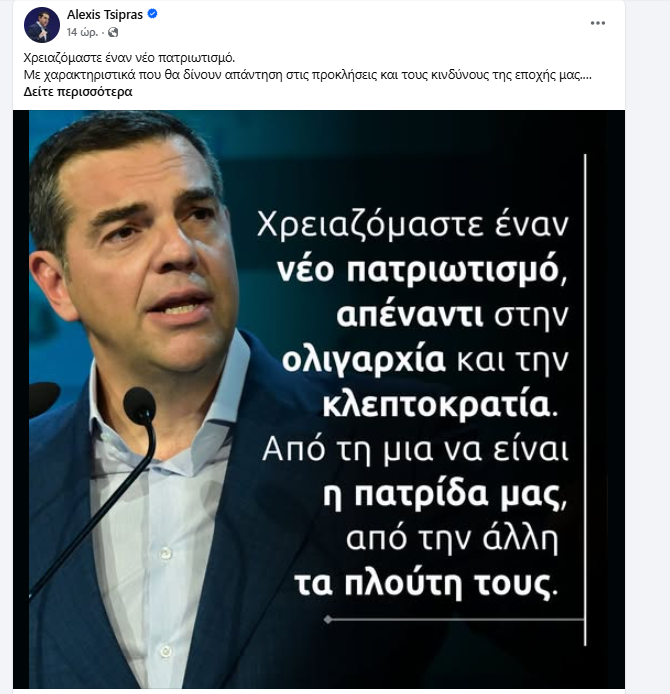
Task: Click the white vertical line beside the quote
Action: pyautogui.click(x=585, y=400)
